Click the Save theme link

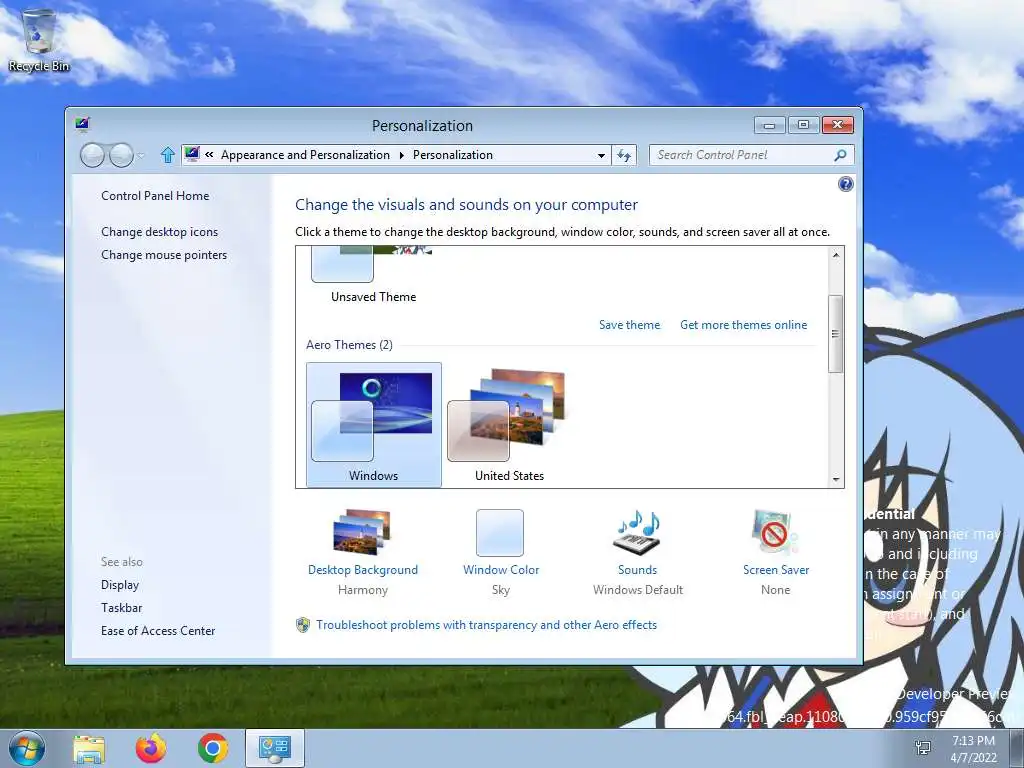tap(629, 325)
